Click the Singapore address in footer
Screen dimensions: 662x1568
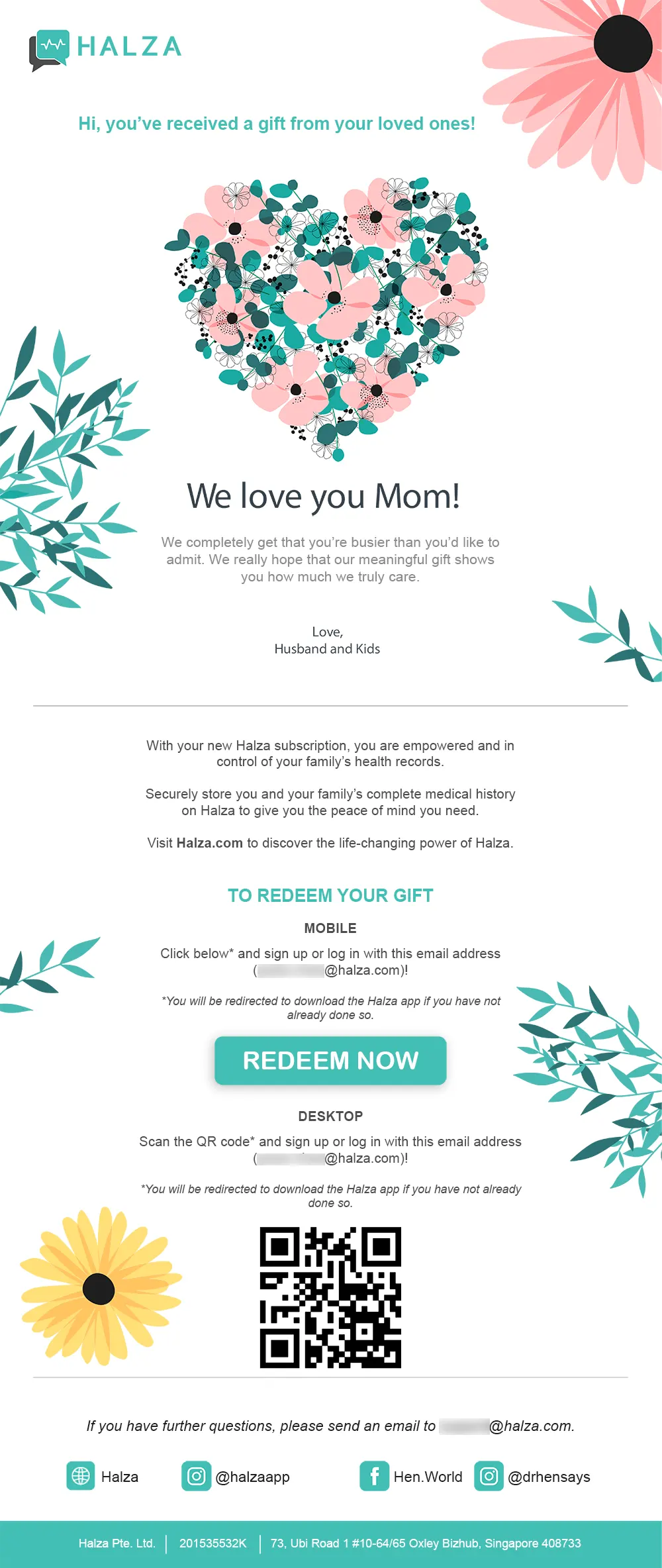click(x=426, y=1543)
